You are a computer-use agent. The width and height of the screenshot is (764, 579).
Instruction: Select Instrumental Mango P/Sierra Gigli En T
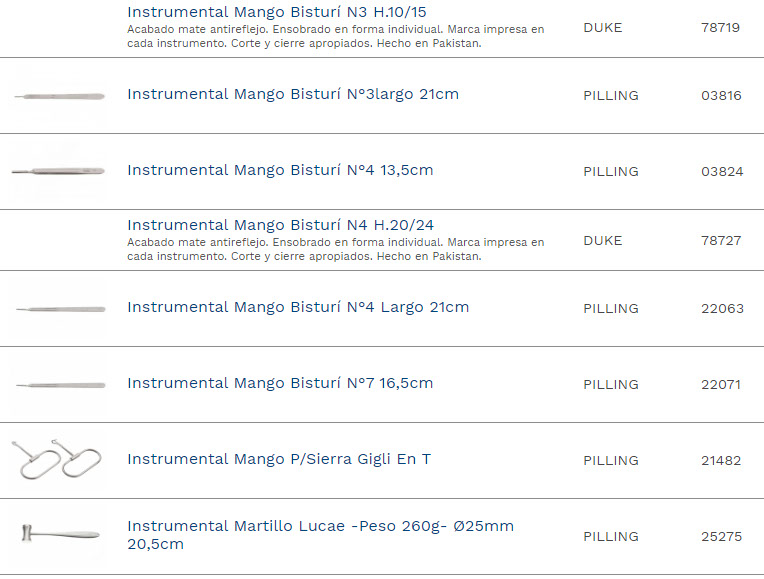pos(279,459)
